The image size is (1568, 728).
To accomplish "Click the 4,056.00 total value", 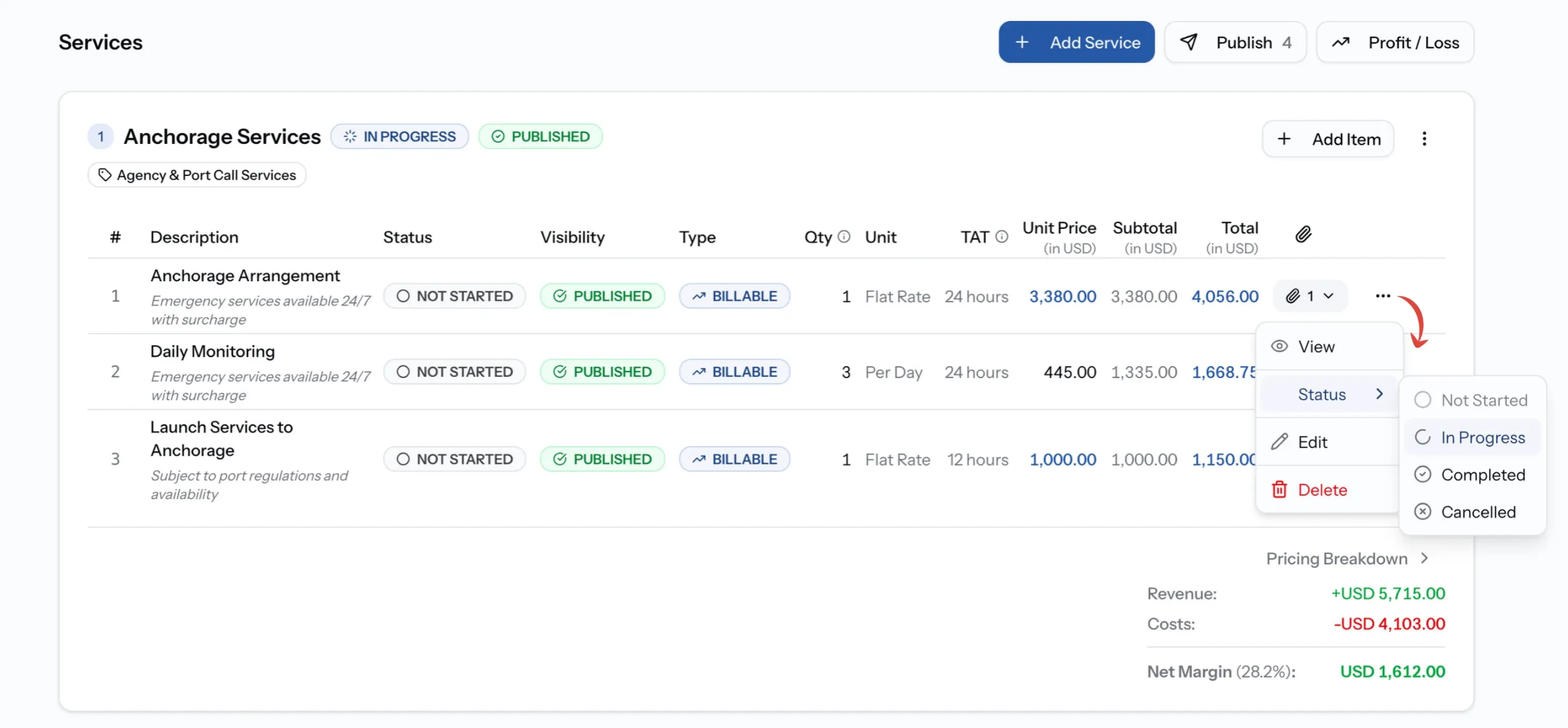I will [x=1225, y=296].
